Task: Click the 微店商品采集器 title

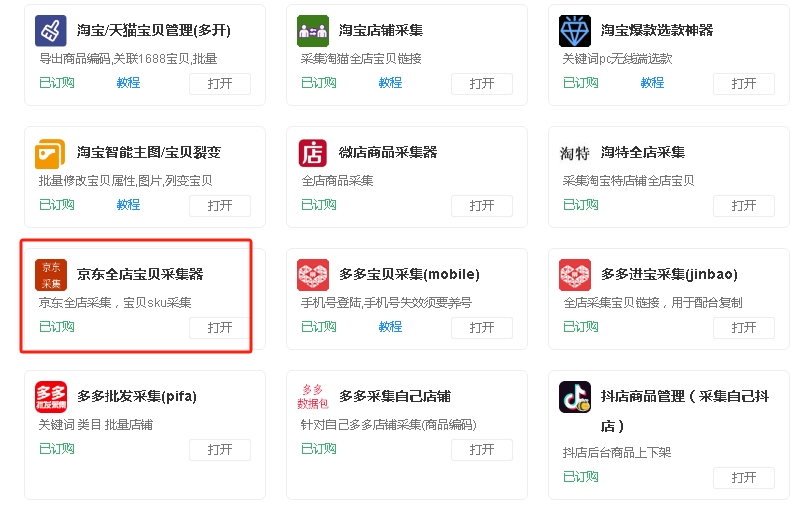Action: pos(388,152)
